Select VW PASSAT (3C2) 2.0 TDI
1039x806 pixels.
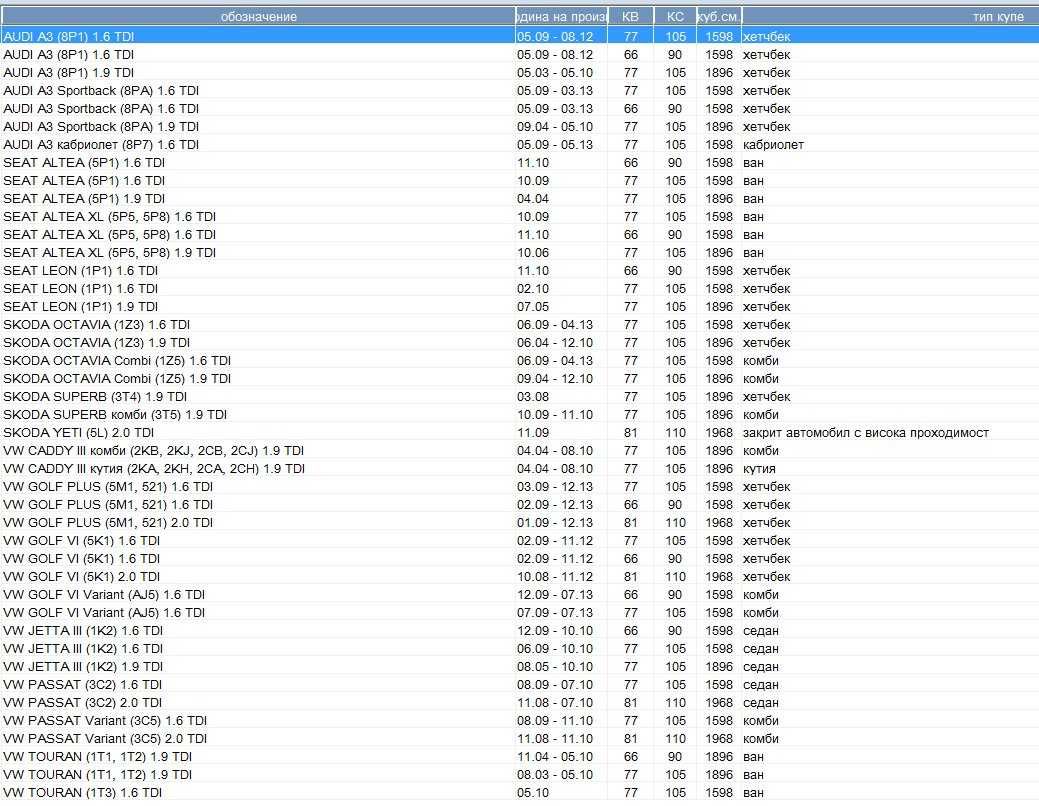point(520,703)
